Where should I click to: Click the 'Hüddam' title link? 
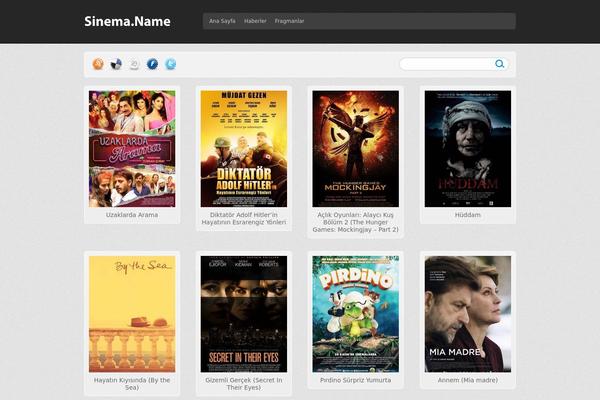(x=468, y=215)
